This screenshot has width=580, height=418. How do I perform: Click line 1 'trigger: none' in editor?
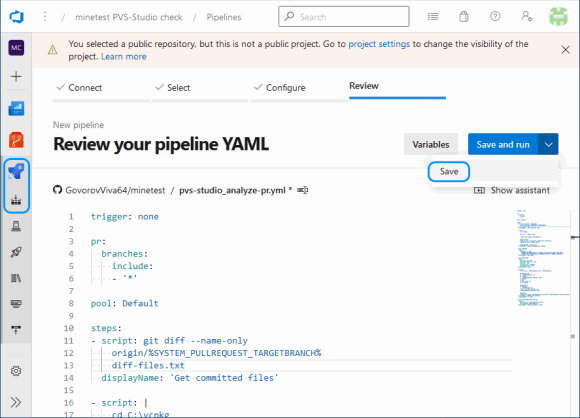pos(125,217)
